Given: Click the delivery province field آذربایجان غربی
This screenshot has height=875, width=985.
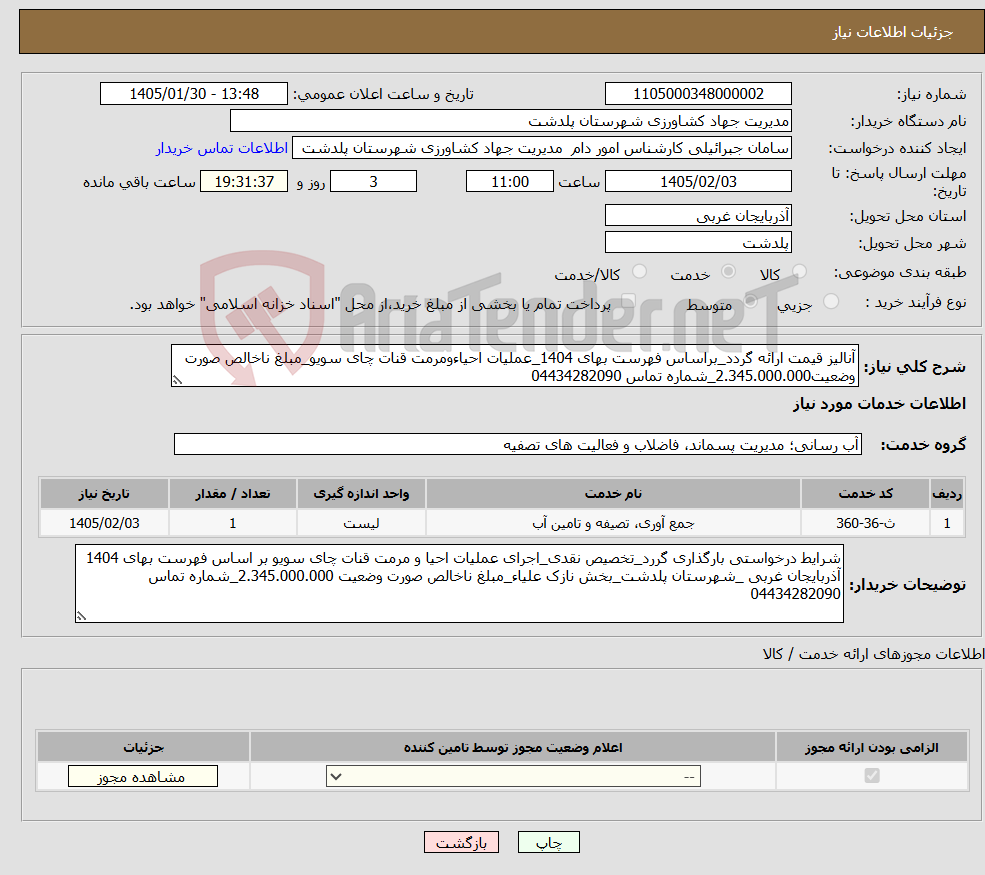Looking at the screenshot, I should coord(698,215).
